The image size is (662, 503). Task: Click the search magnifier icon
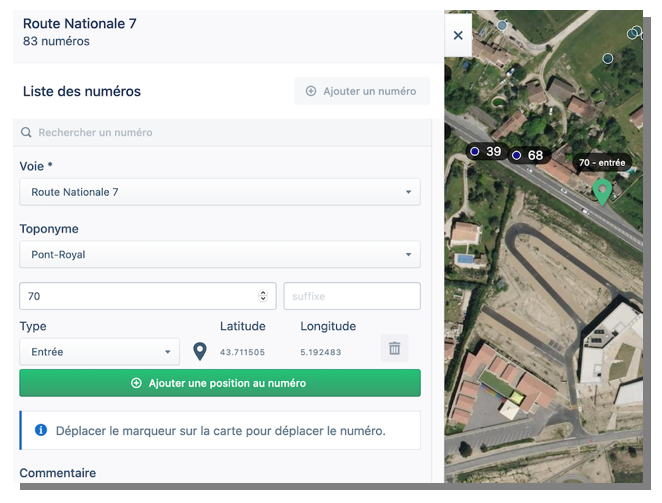click(27, 132)
